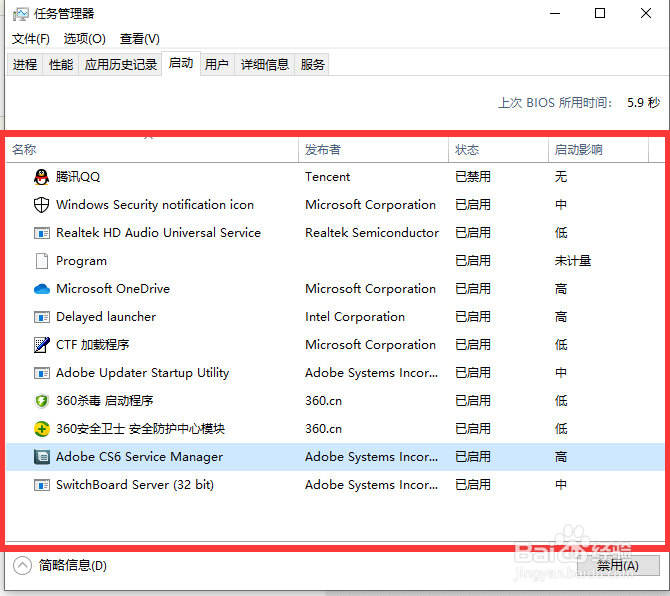Click the Tencent QQ penguin icon
This screenshot has height=596, width=670.
pyautogui.click(x=41, y=177)
